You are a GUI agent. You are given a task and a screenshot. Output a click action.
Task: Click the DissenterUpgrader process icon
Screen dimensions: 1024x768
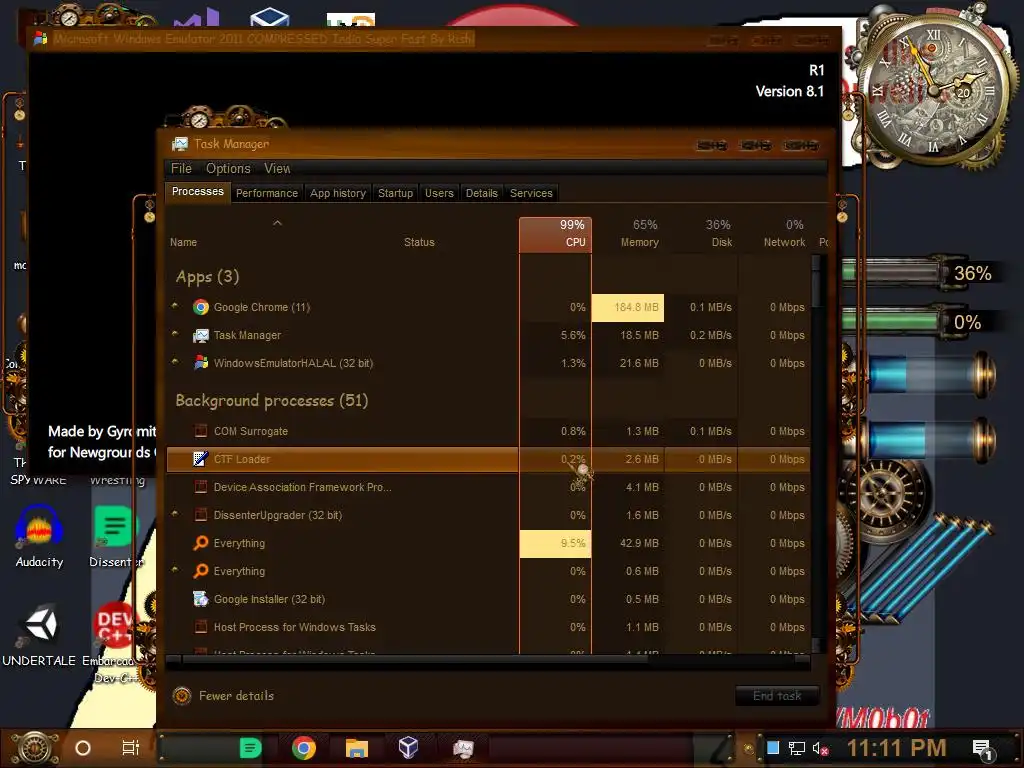click(x=201, y=515)
